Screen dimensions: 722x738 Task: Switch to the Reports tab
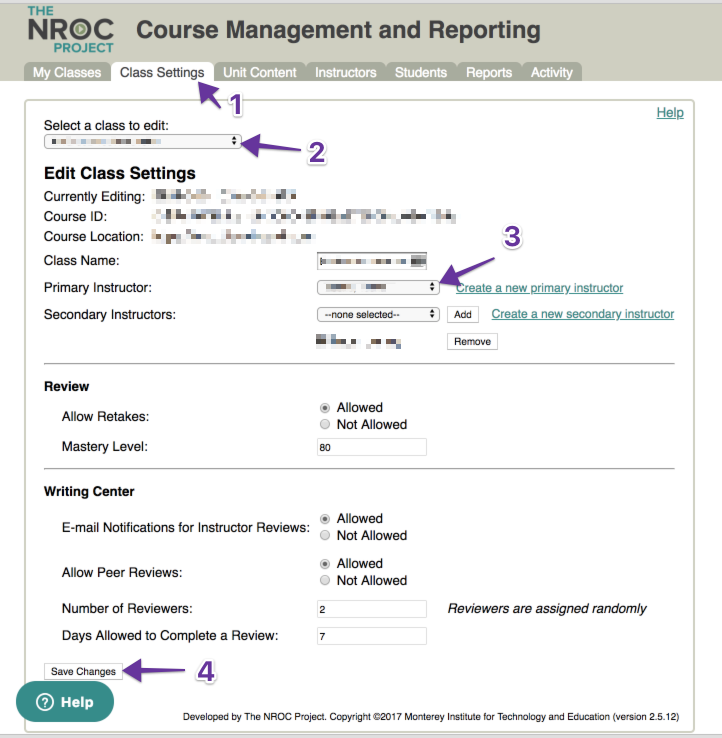pos(489,72)
